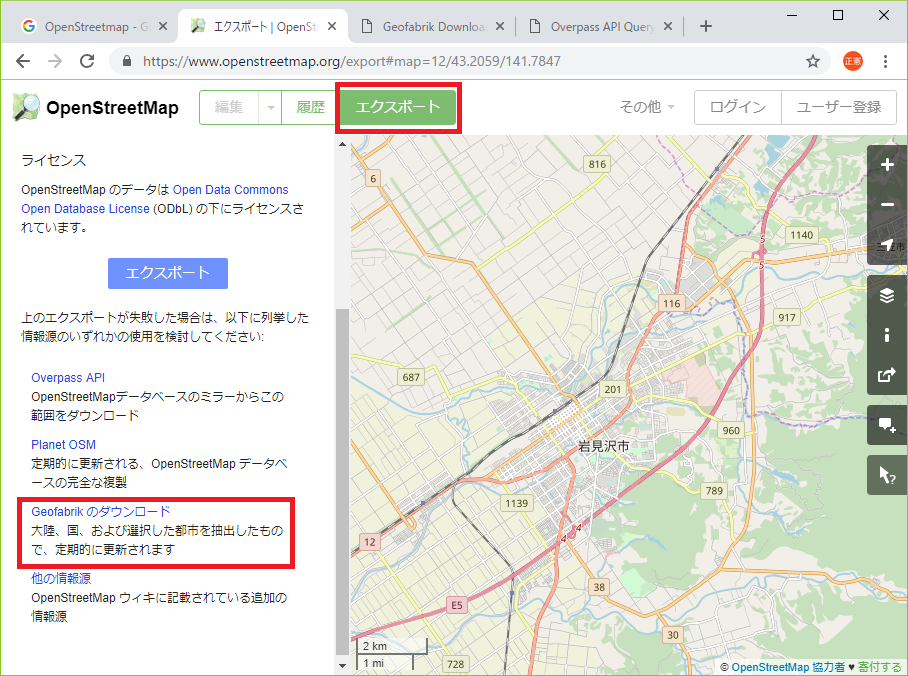Open the Planet OSM link
The width and height of the screenshot is (908, 676).
point(64,445)
